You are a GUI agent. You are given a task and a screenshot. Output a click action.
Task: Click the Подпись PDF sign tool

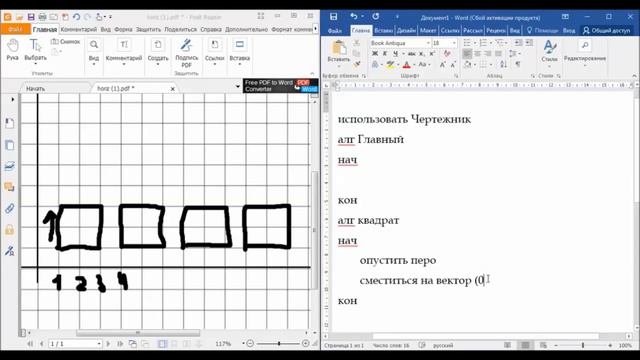pos(187,53)
